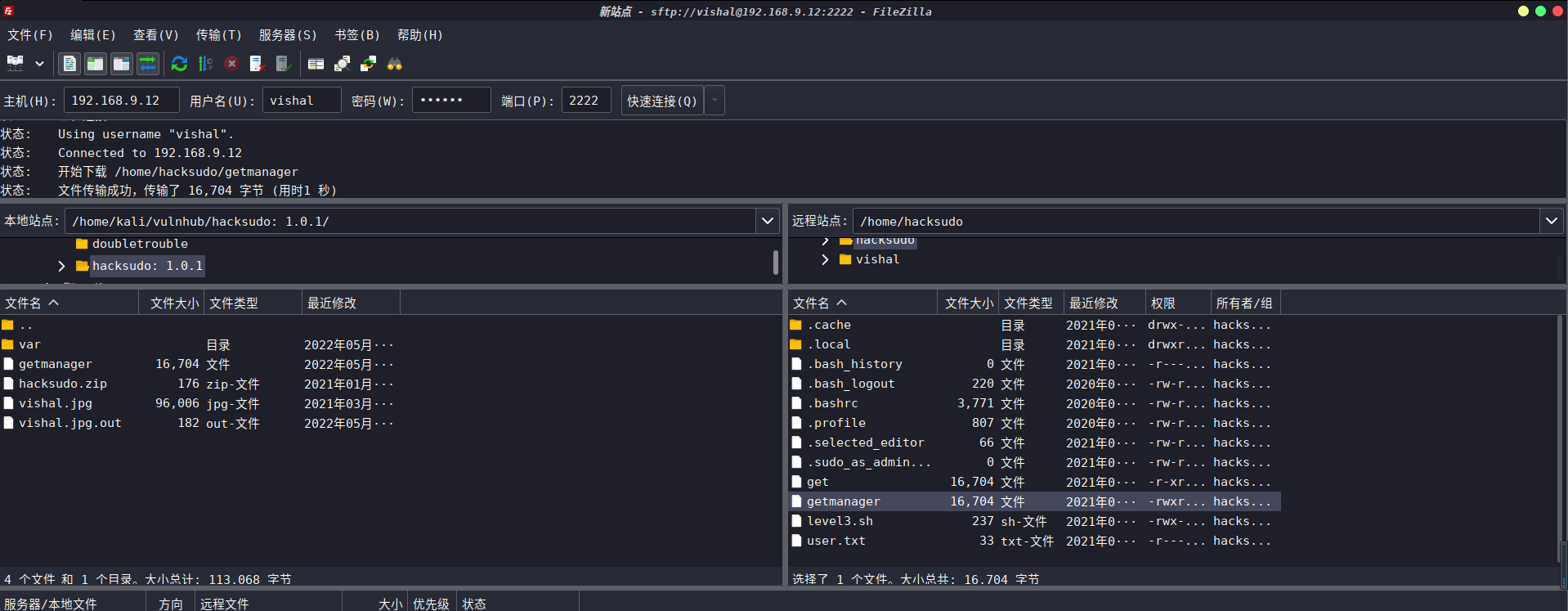The height and width of the screenshot is (611, 1568).
Task: Open the 编辑(E) menu
Action: pos(93,35)
